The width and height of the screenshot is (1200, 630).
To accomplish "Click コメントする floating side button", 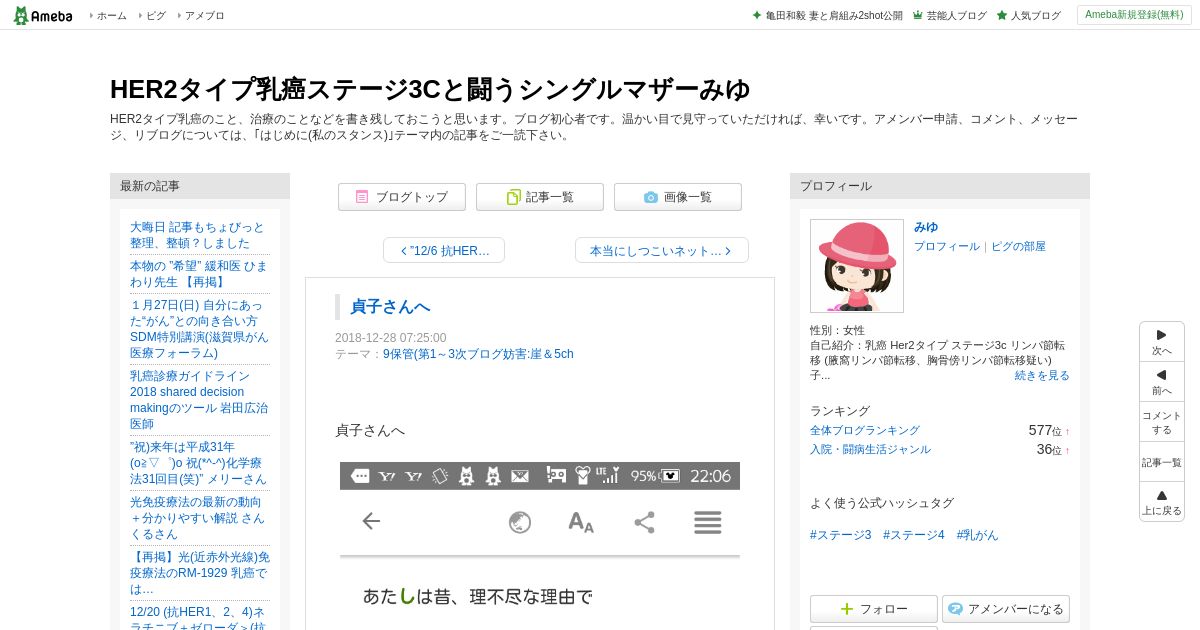I will (1162, 422).
